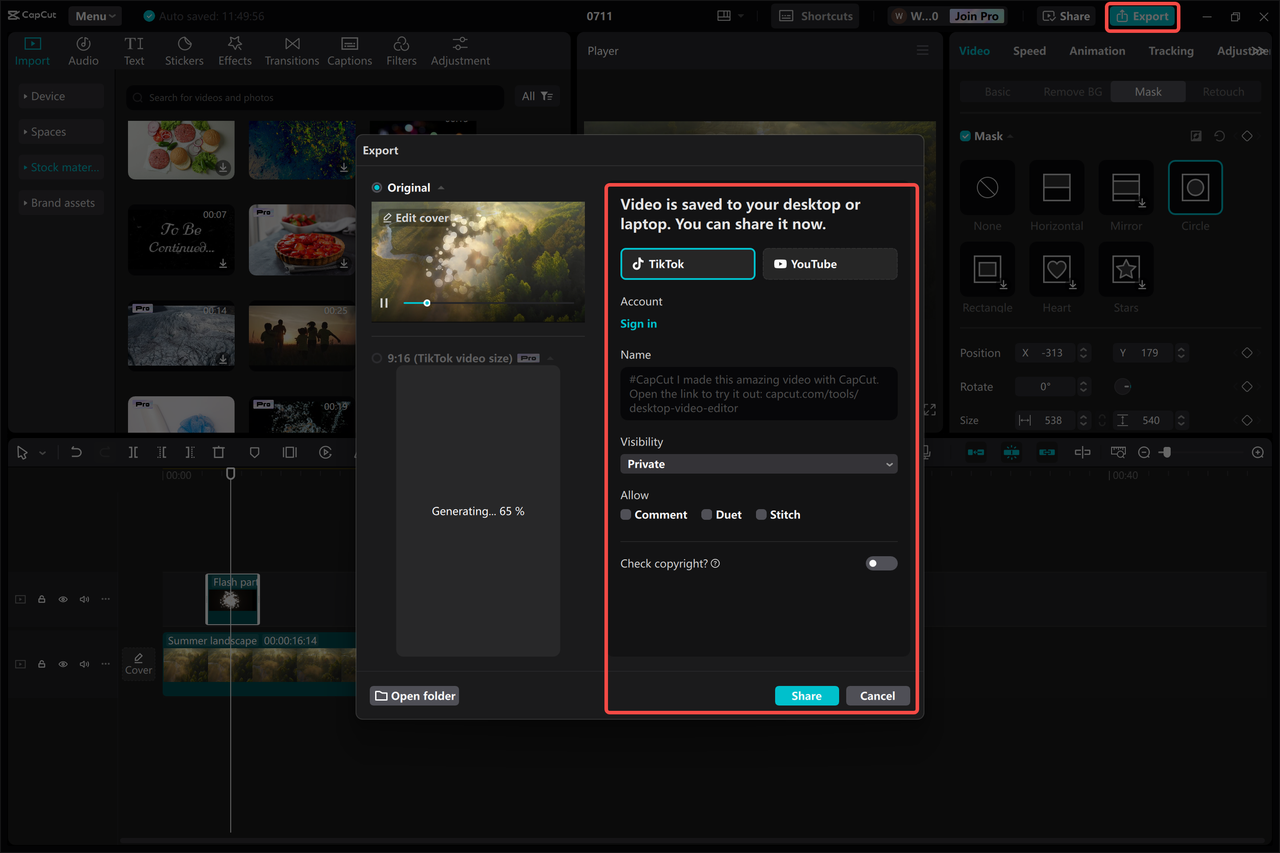Screen dimensions: 1280x853
Task: Click the Open folder button
Action: pyautogui.click(x=414, y=696)
